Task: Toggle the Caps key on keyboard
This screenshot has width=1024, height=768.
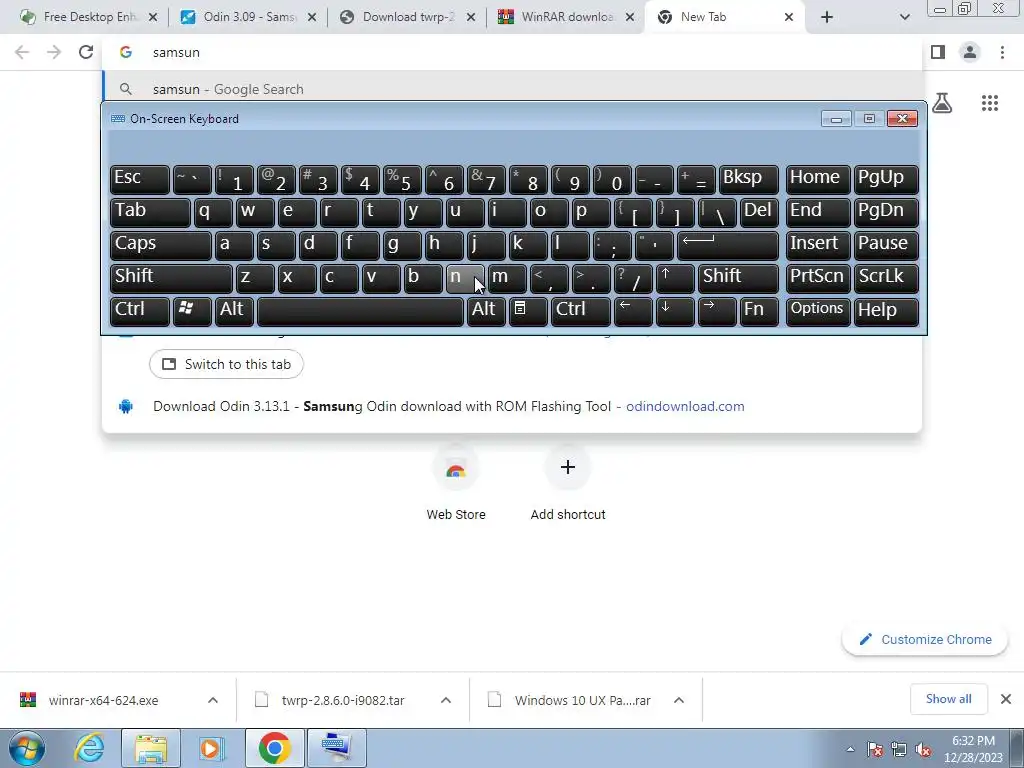Action: click(x=161, y=244)
